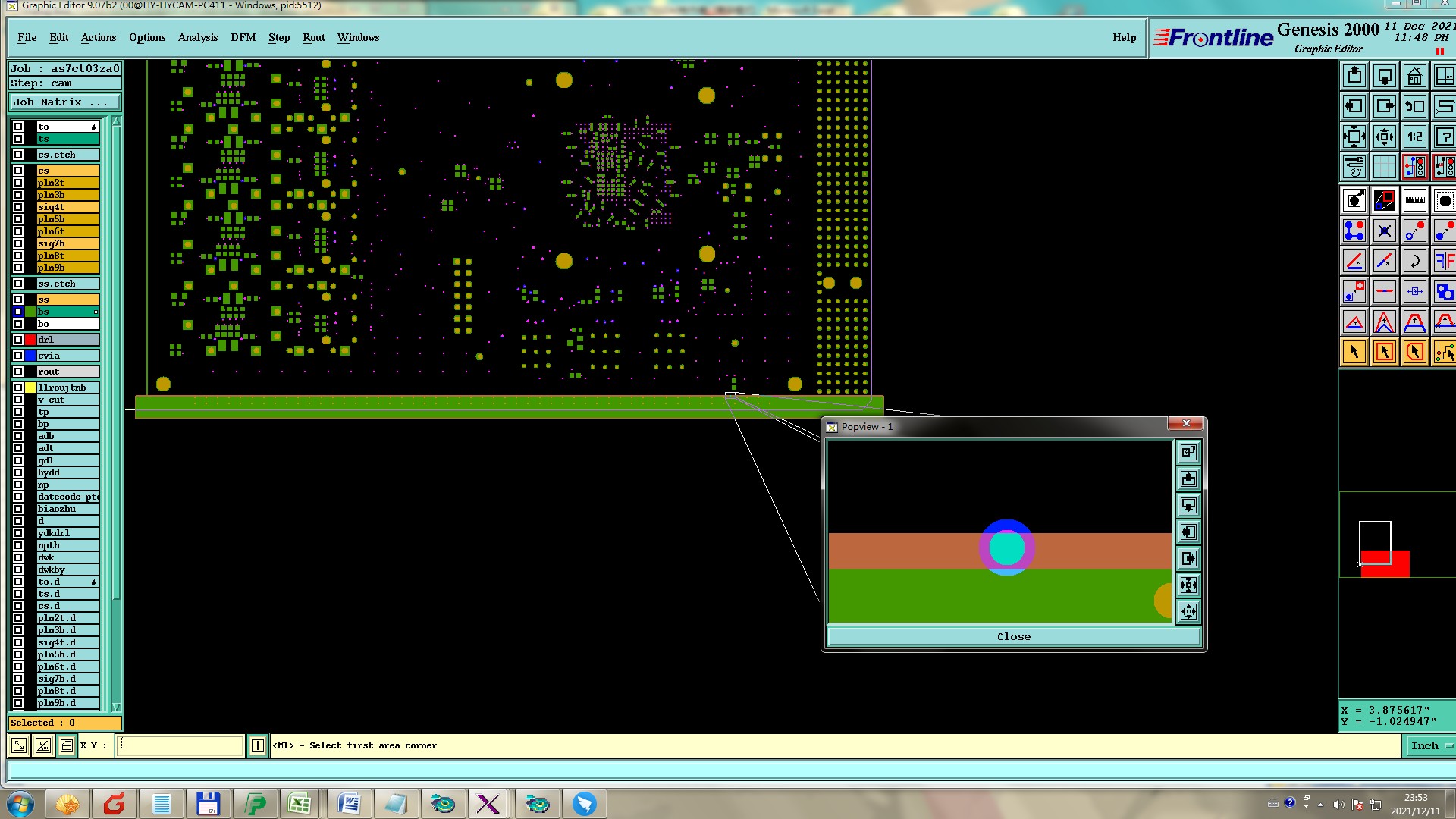Click the grid display icon
The image size is (1456, 819).
coord(1385,167)
